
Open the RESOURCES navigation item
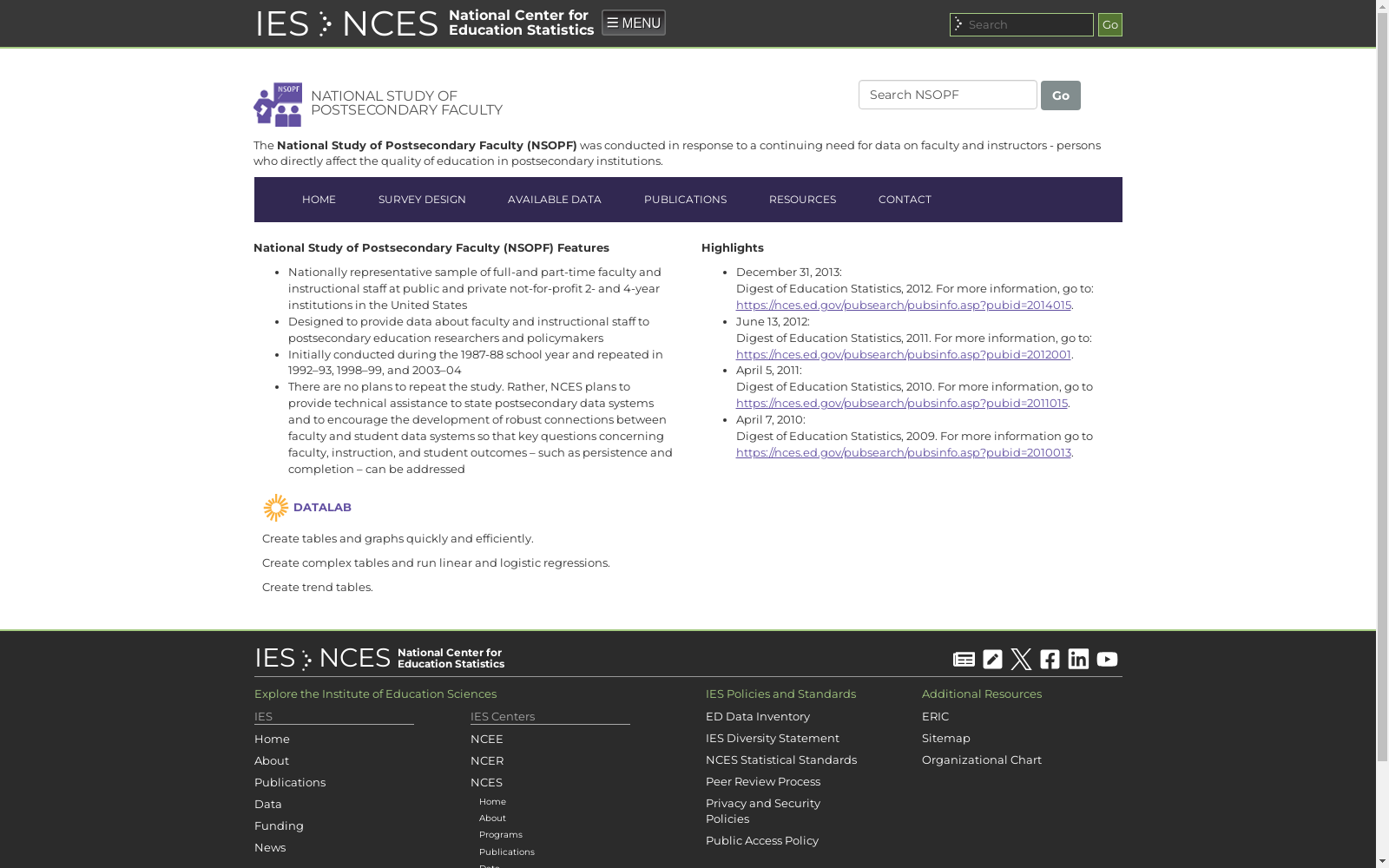coord(802,200)
